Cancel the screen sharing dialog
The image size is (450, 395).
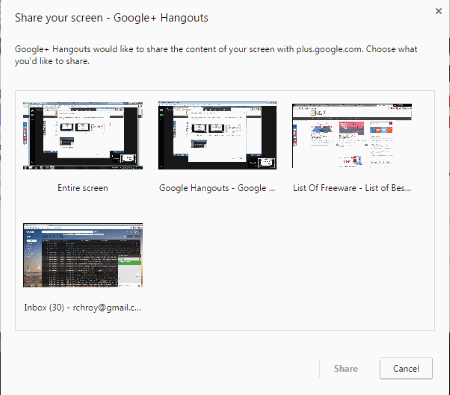[x=406, y=369]
